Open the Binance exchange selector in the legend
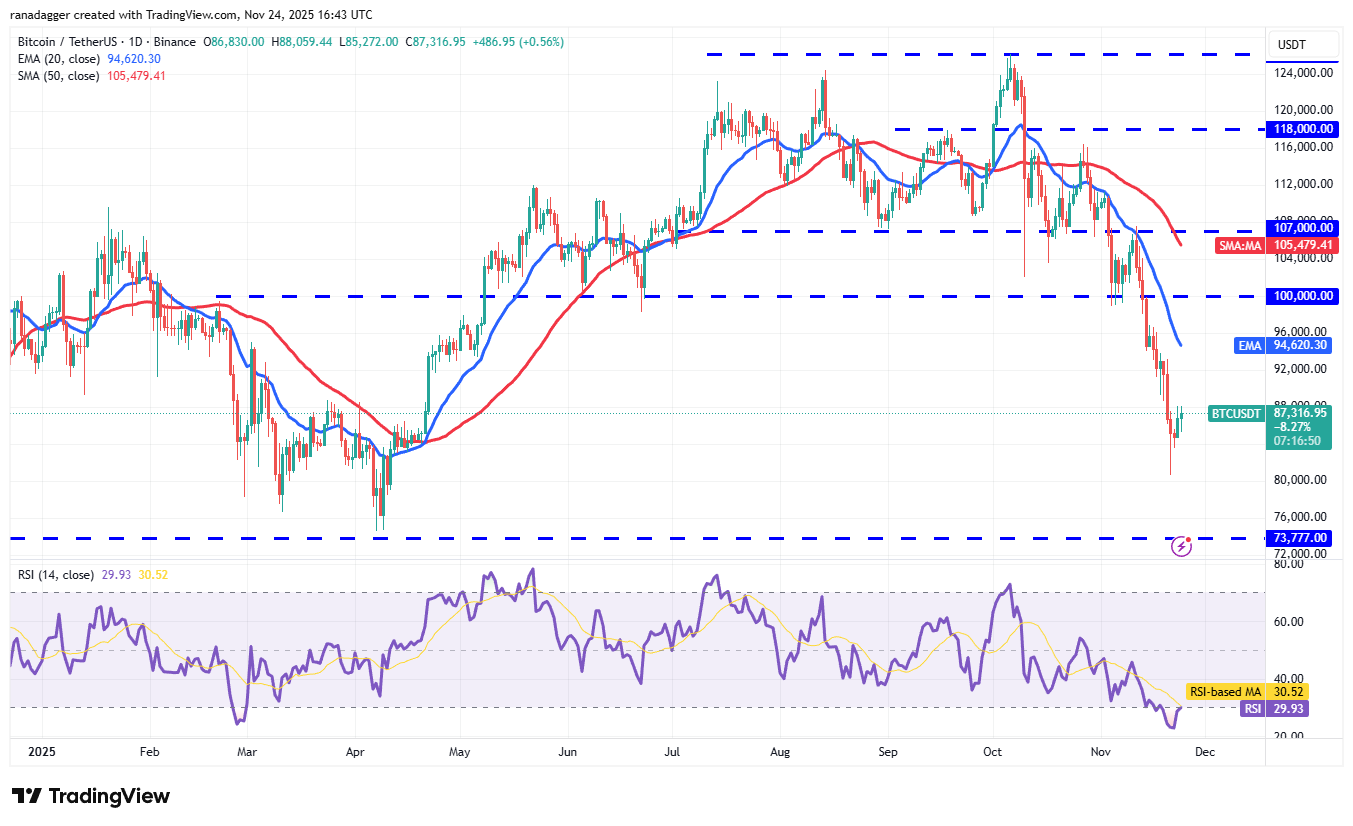 (174, 41)
